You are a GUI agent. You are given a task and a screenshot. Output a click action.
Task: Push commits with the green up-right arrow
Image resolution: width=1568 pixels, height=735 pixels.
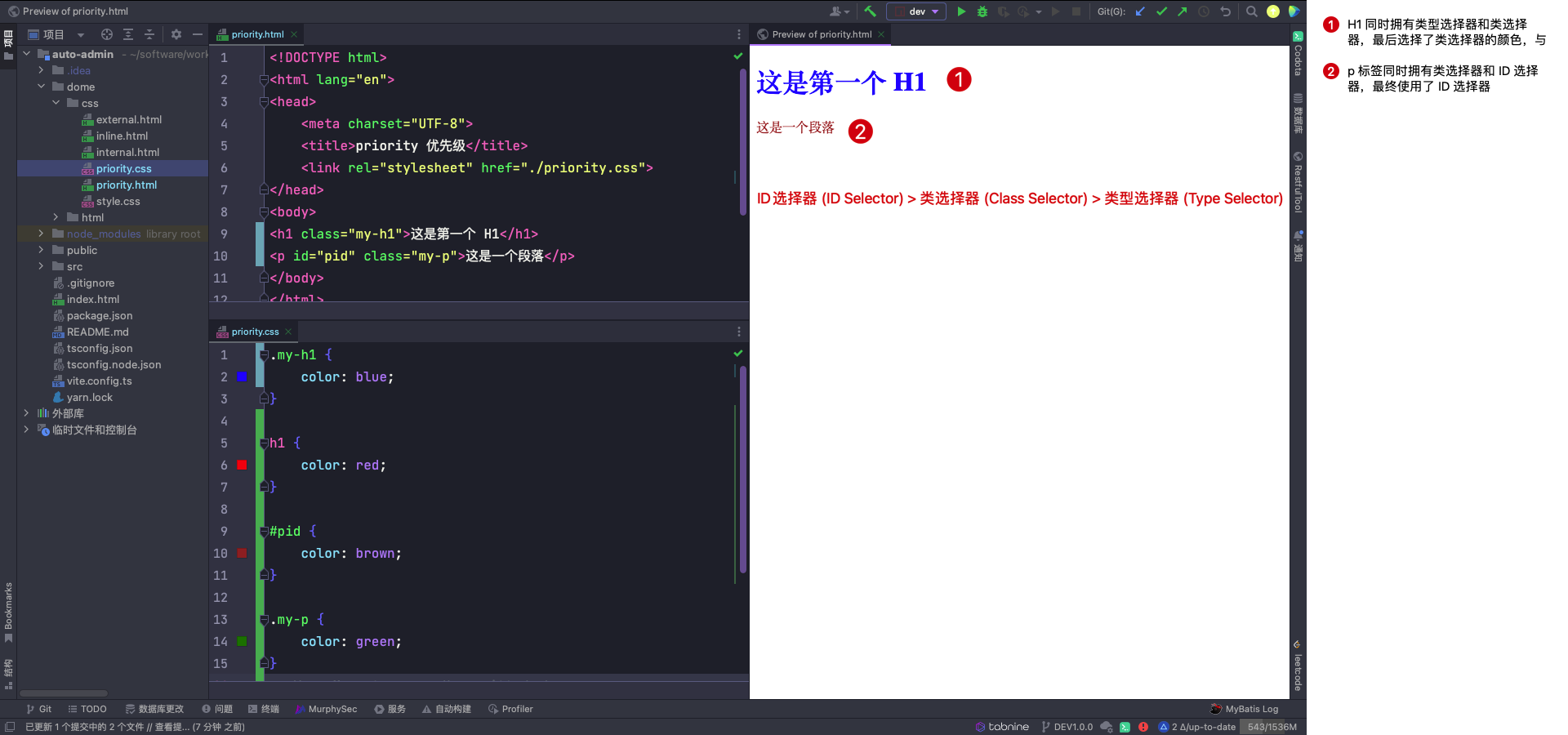1182,11
